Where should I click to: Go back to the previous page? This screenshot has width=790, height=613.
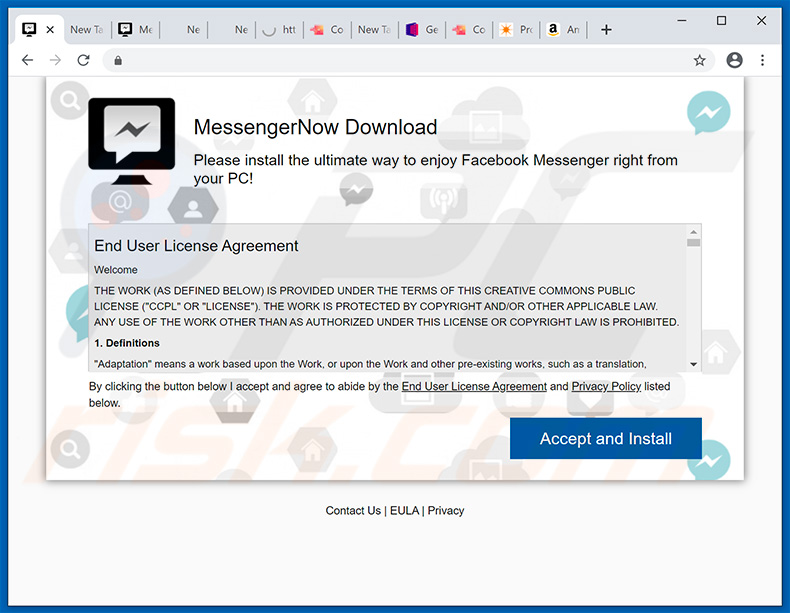coord(27,60)
